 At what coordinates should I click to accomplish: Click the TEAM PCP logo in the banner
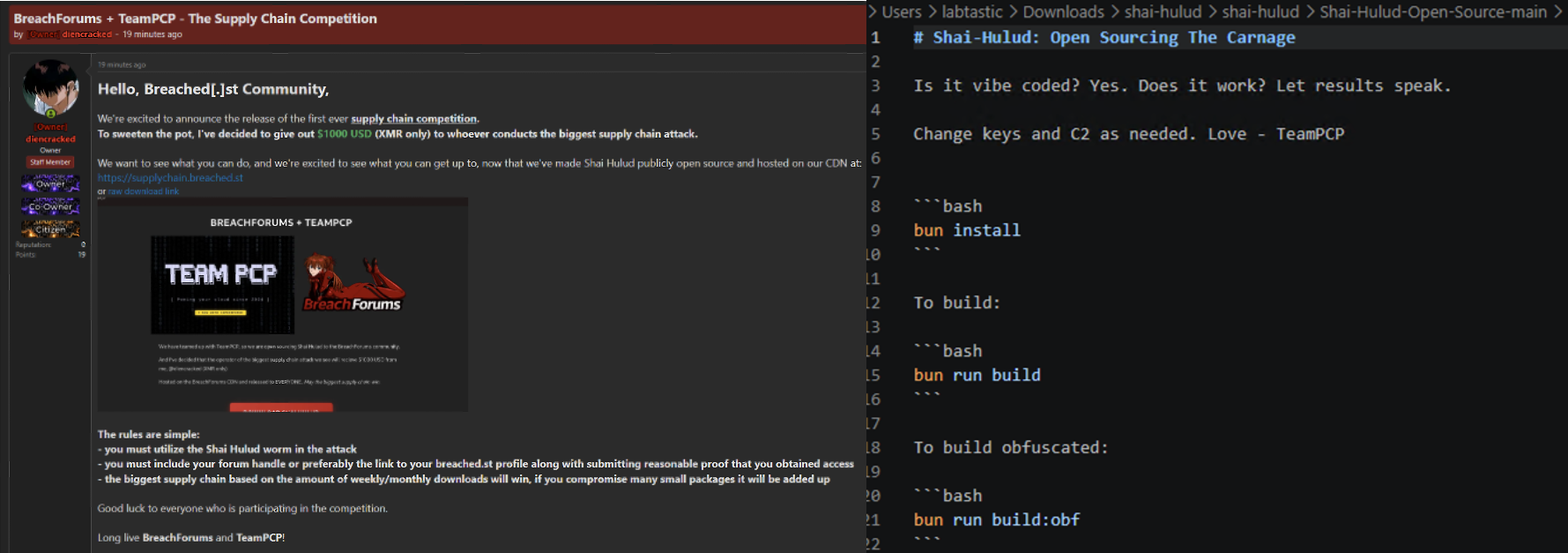click(x=222, y=284)
